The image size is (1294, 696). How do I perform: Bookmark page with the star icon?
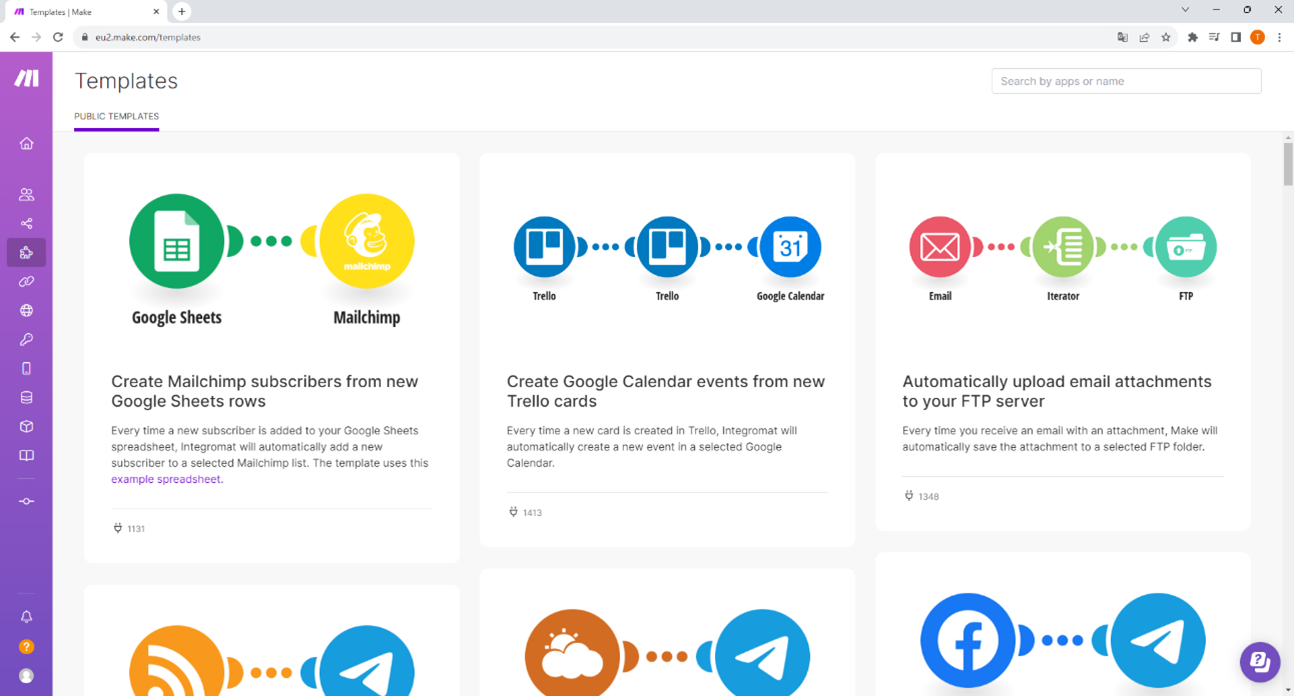[1166, 37]
